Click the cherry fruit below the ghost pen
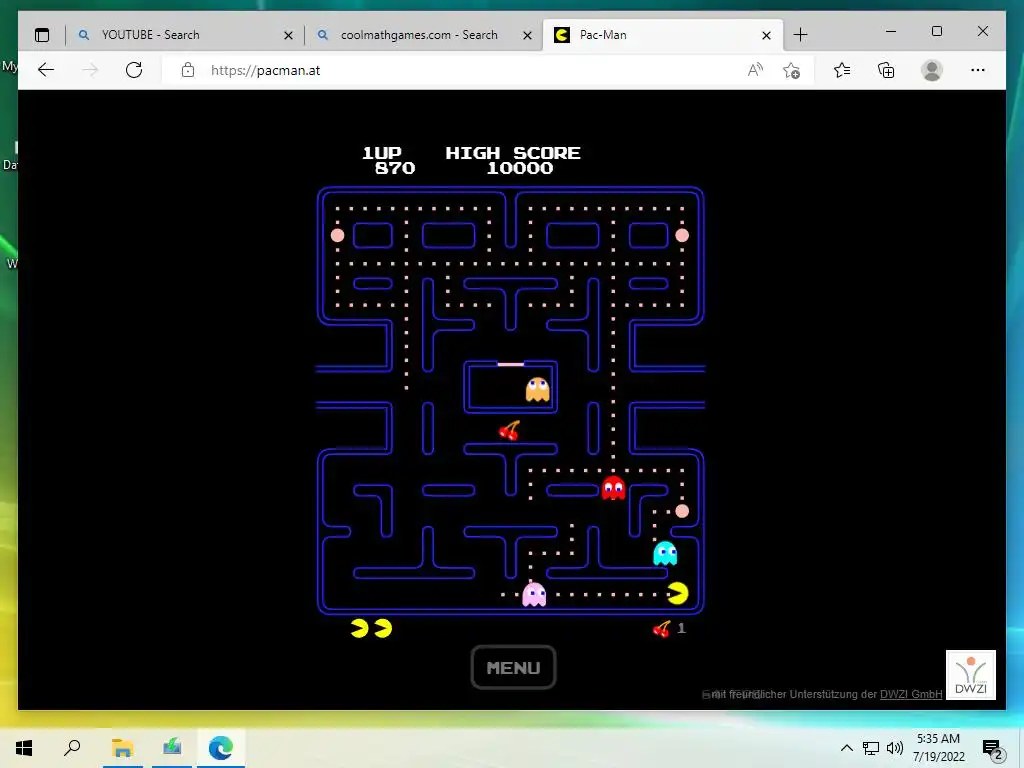 (x=509, y=430)
